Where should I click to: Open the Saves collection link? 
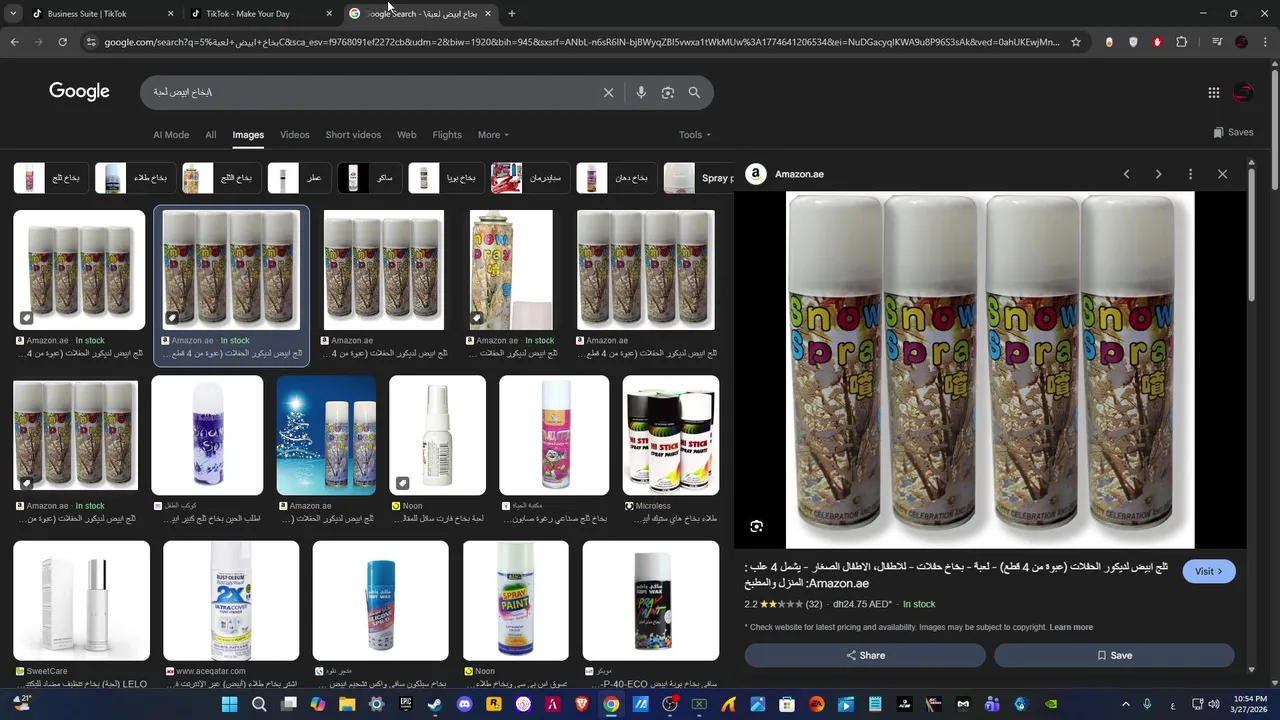tap(1233, 132)
